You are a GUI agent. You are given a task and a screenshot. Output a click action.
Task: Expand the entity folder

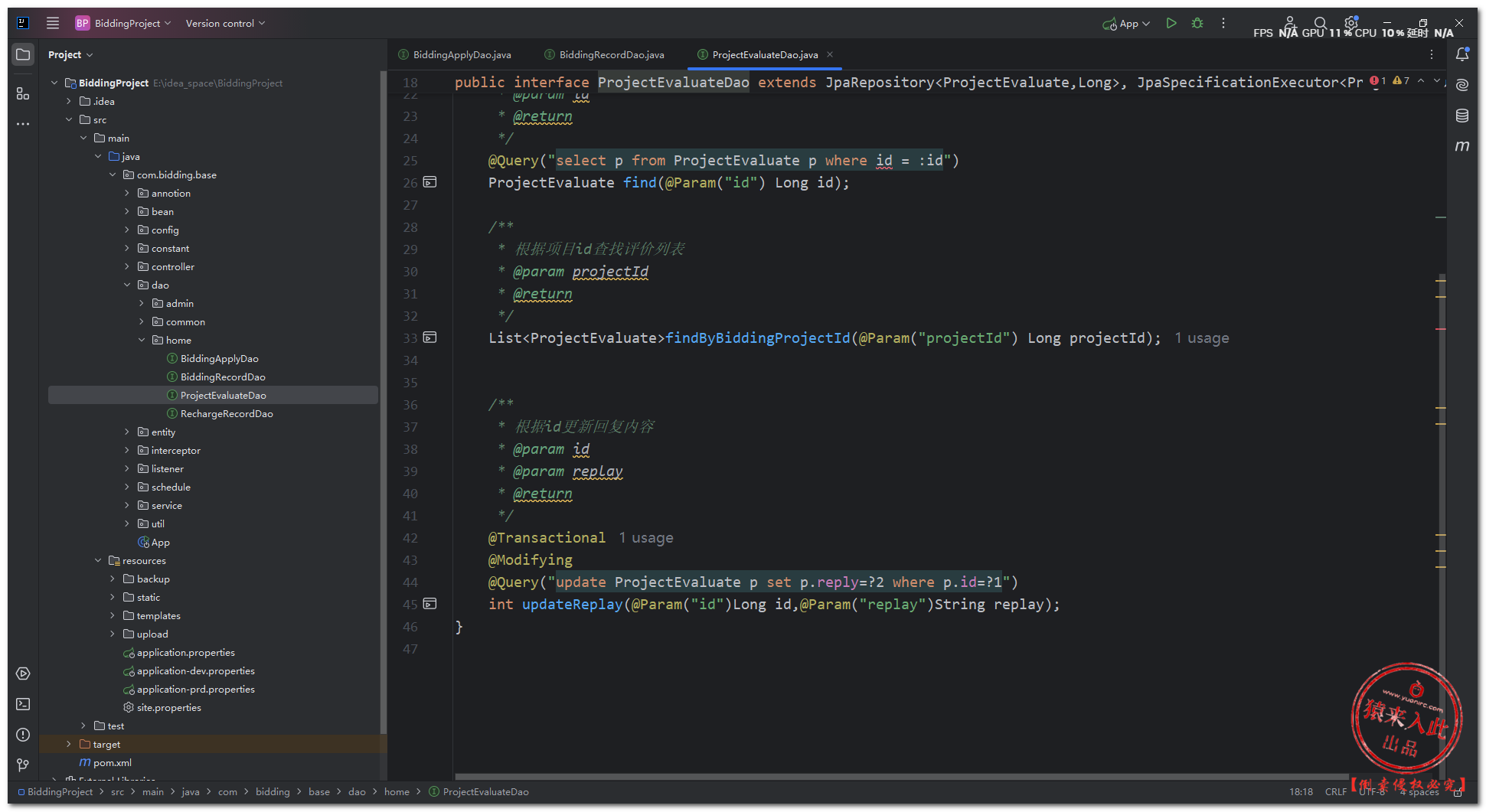click(127, 432)
